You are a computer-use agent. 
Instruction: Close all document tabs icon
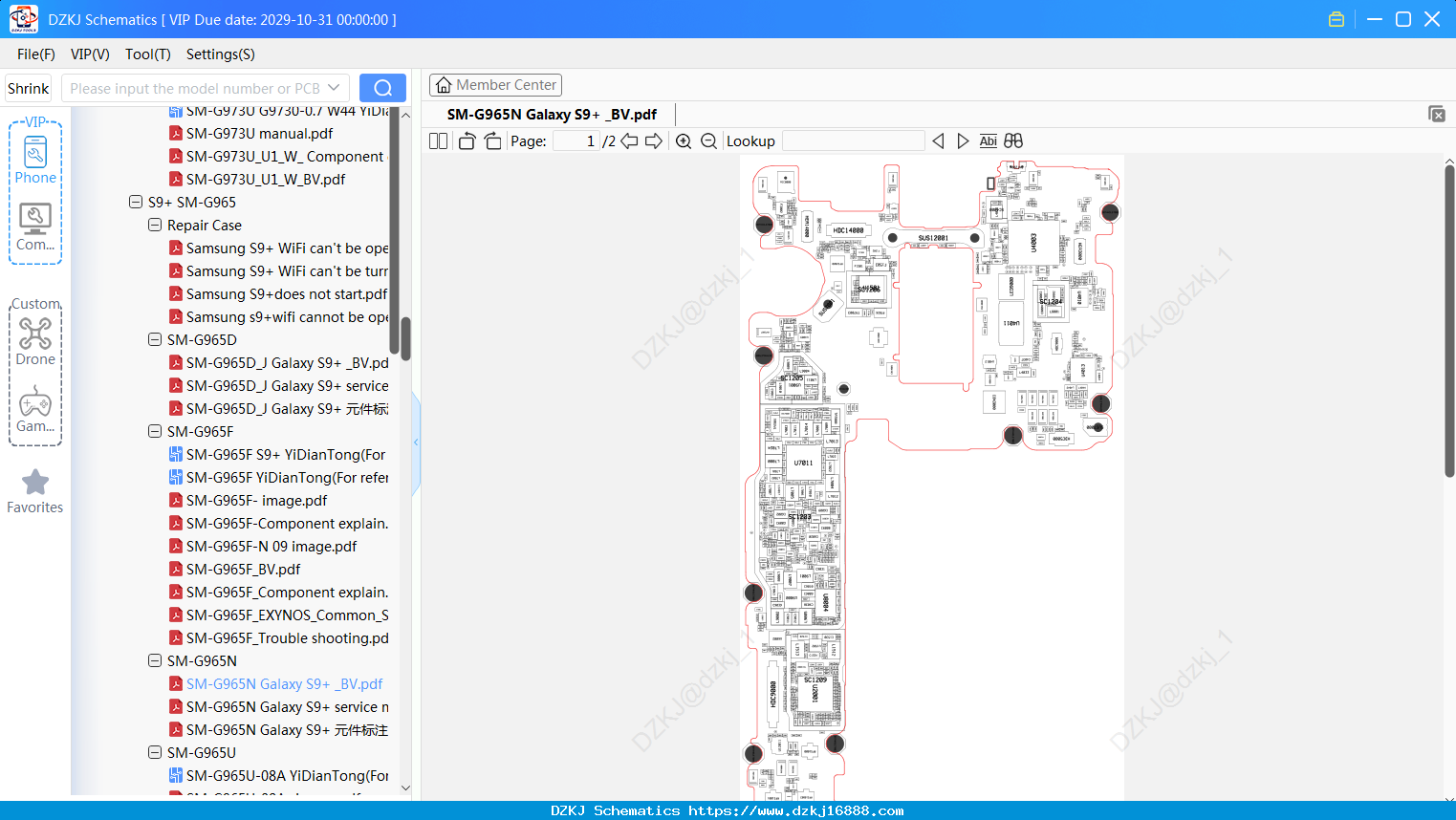point(1436,114)
